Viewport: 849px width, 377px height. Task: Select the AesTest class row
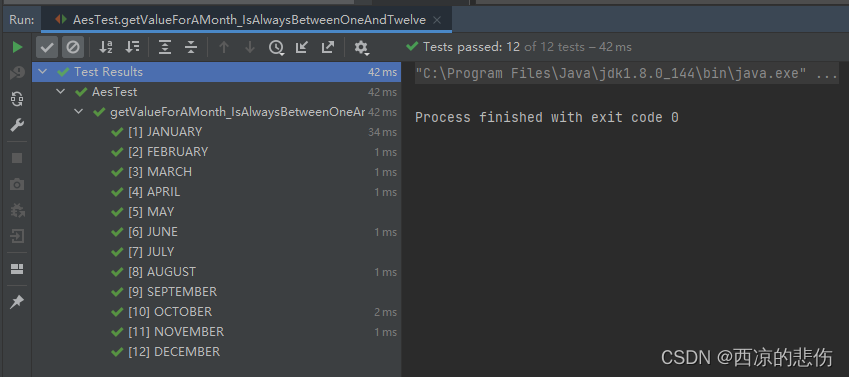[x=217, y=92]
